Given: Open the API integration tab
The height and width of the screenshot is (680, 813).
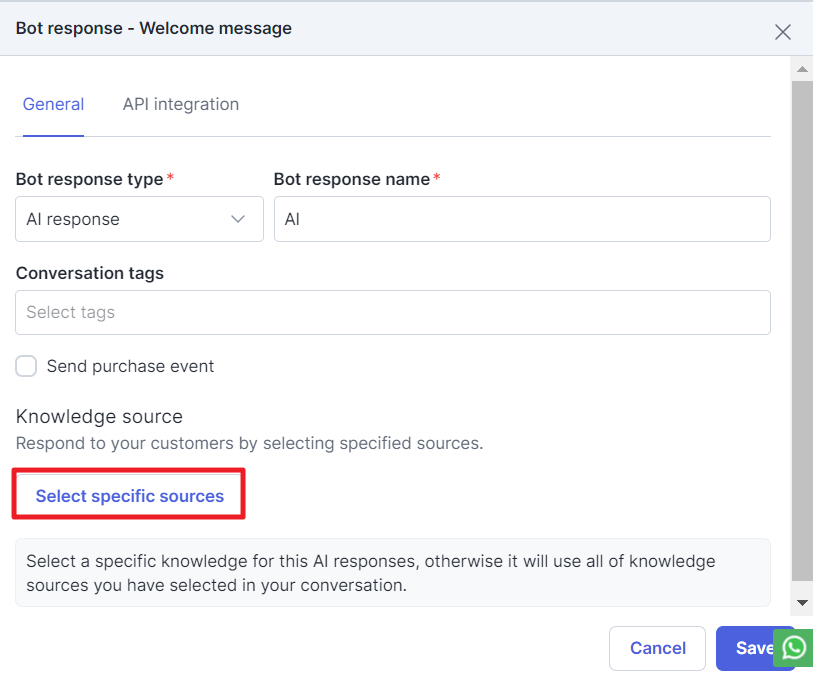Looking at the screenshot, I should tap(181, 104).
